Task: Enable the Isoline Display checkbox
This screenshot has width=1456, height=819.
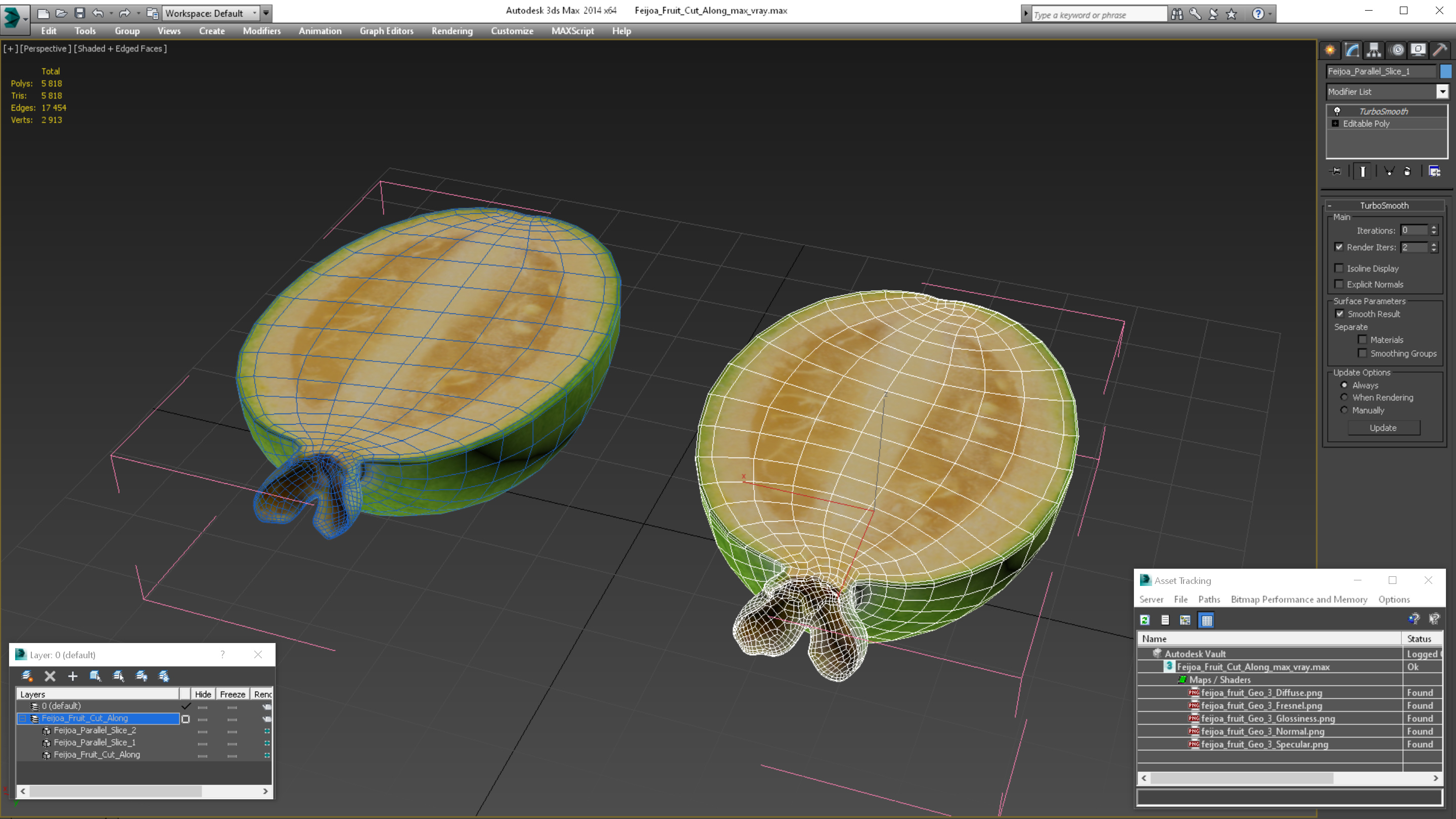Action: (1338, 268)
